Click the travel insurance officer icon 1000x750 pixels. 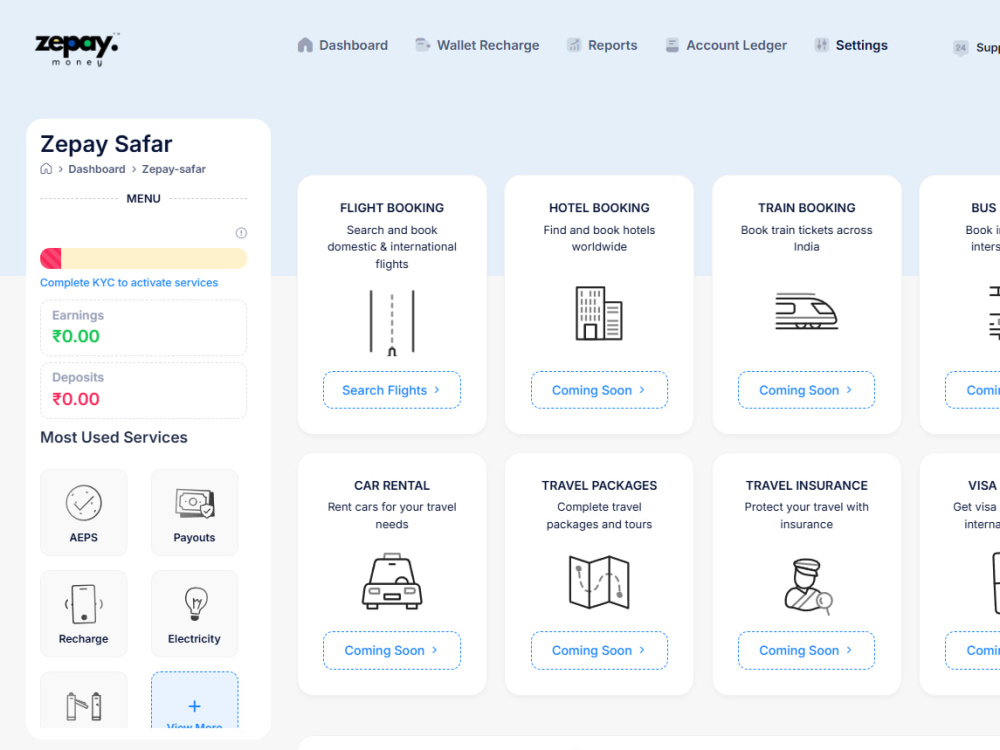click(x=807, y=586)
